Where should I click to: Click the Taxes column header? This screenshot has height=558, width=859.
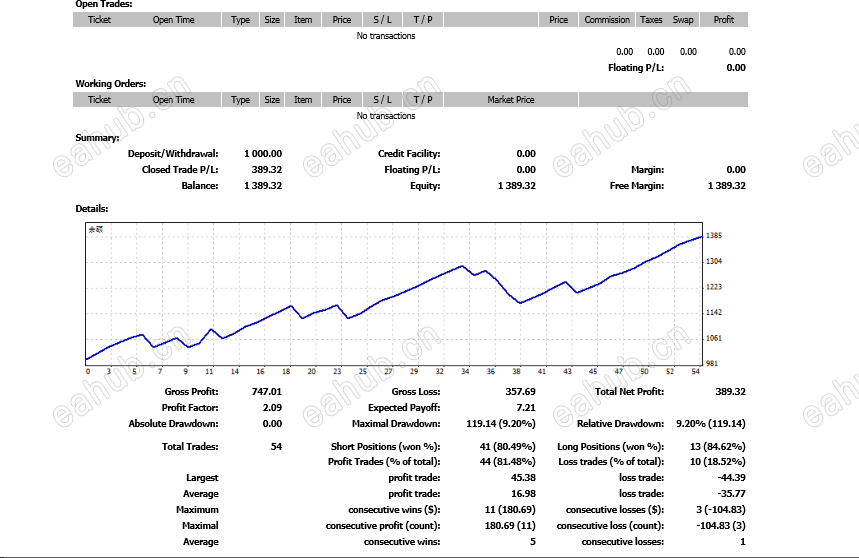click(x=651, y=20)
